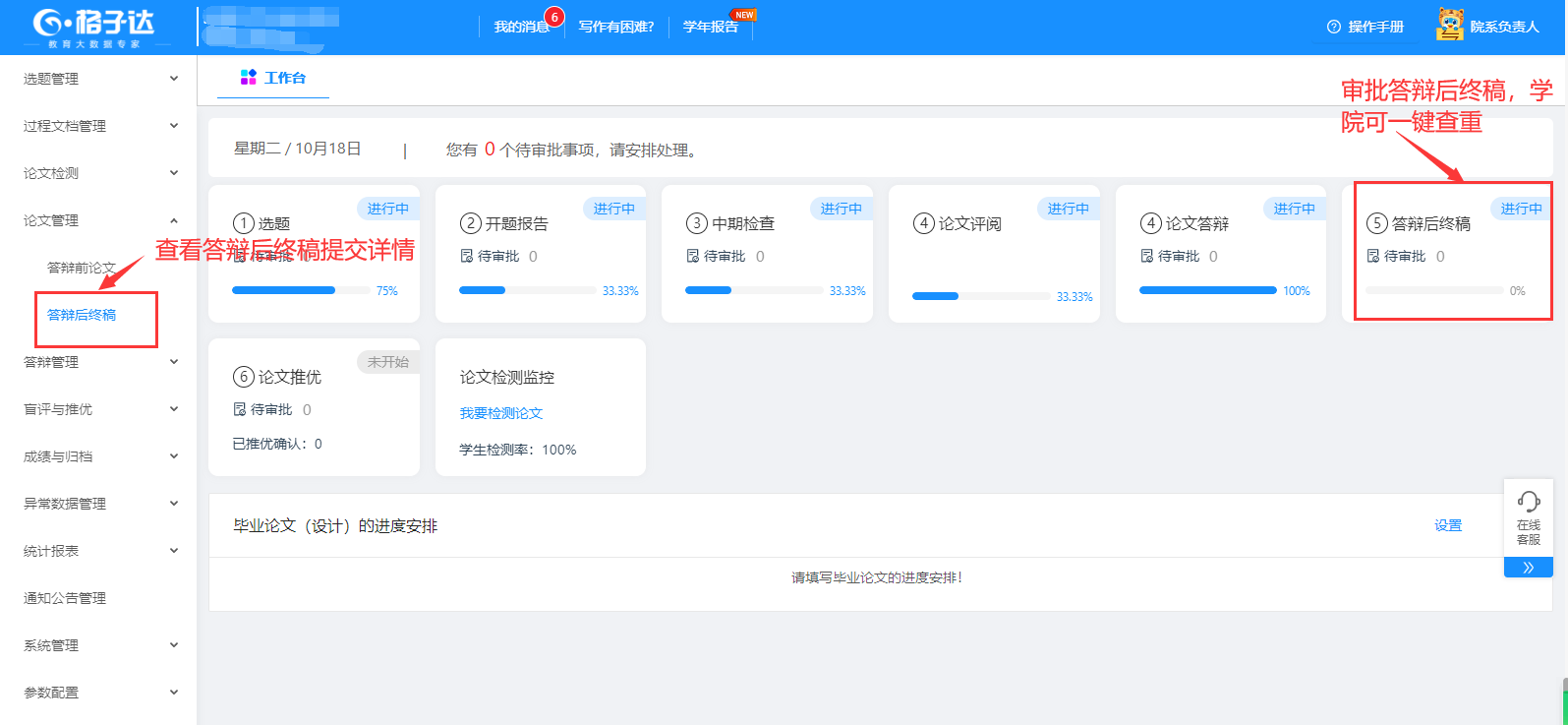The height and width of the screenshot is (725, 1568).
Task: Click 设置 for the progress schedule
Action: [x=1447, y=525]
